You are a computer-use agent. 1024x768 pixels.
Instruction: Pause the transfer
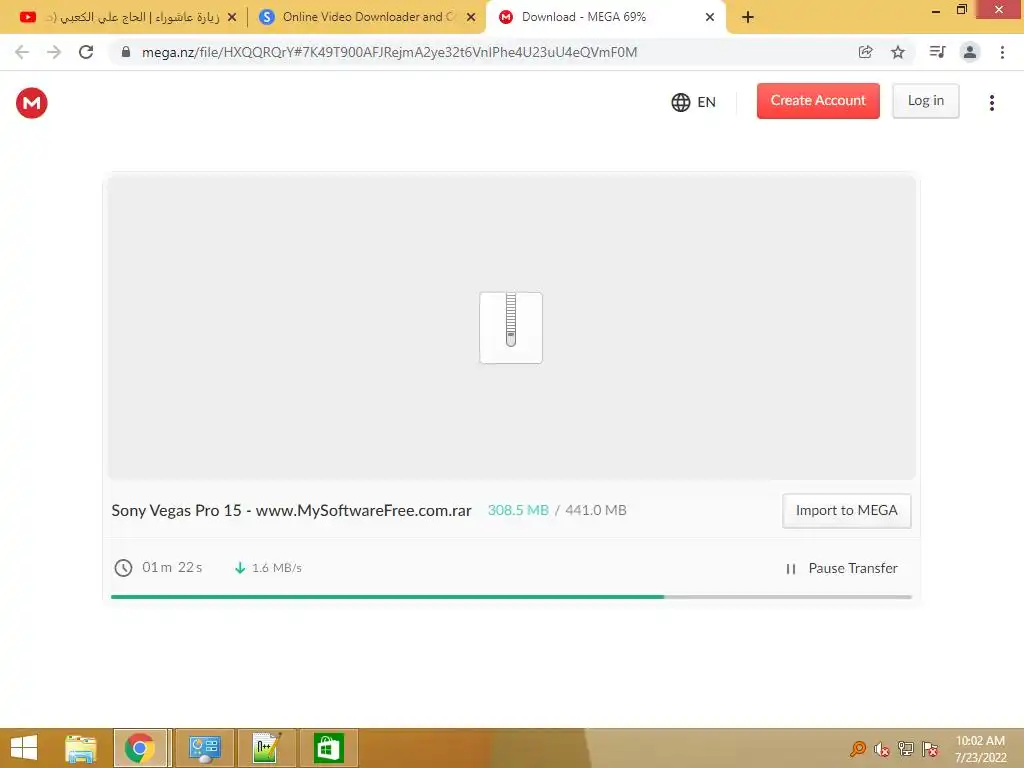coord(842,568)
